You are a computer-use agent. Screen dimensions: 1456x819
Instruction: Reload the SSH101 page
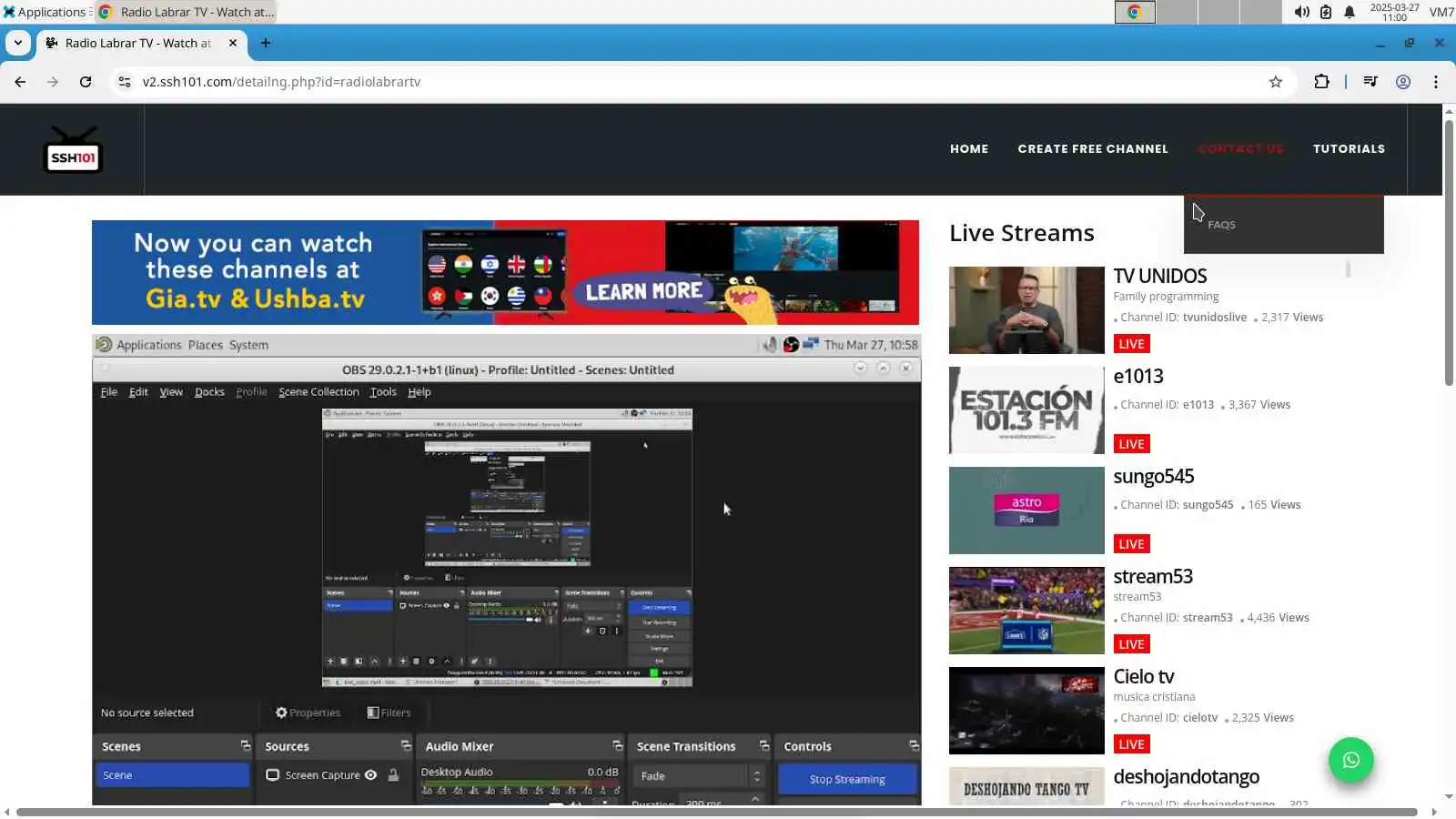coord(86,82)
